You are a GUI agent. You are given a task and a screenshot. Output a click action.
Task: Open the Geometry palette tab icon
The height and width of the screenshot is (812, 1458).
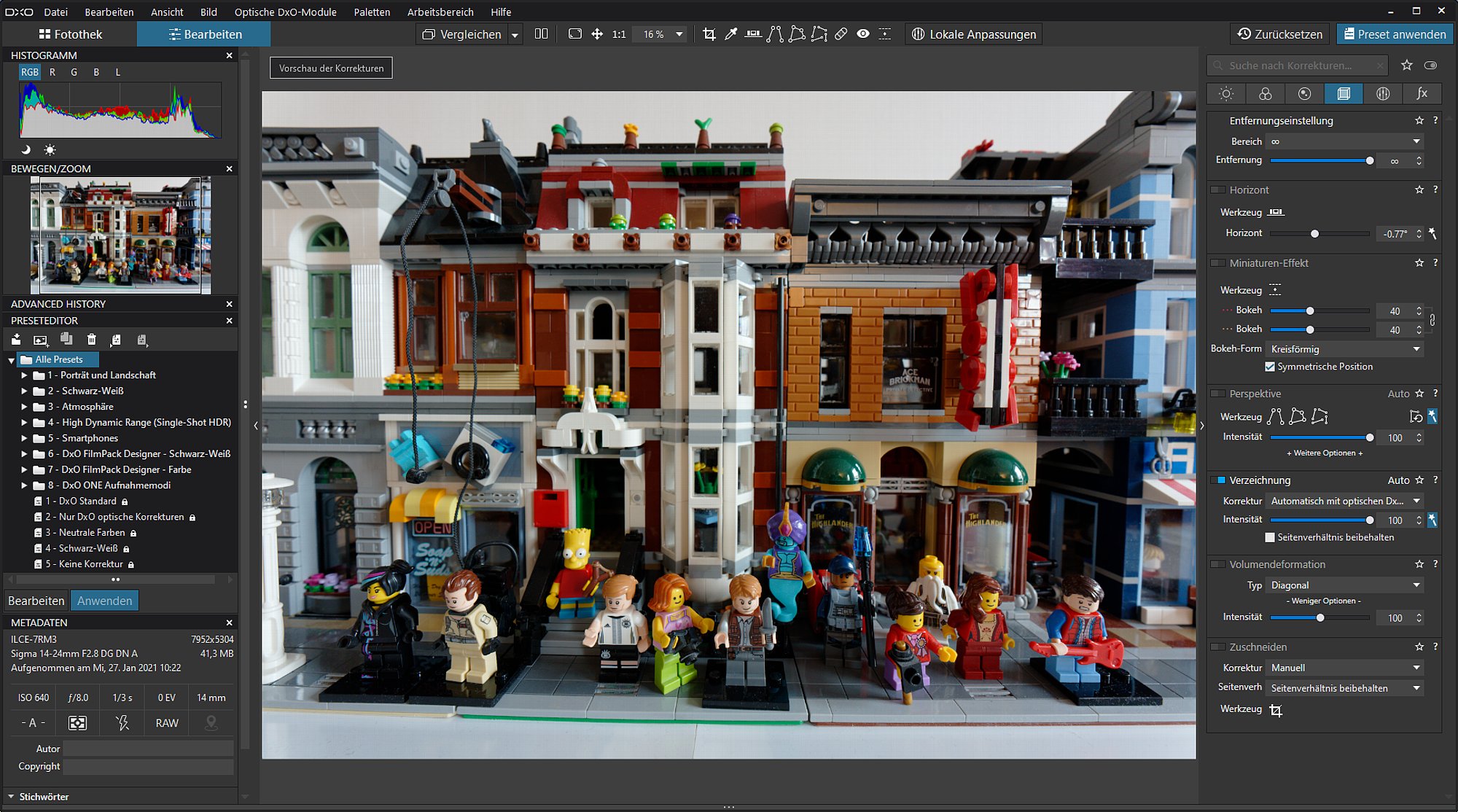pos(1344,93)
